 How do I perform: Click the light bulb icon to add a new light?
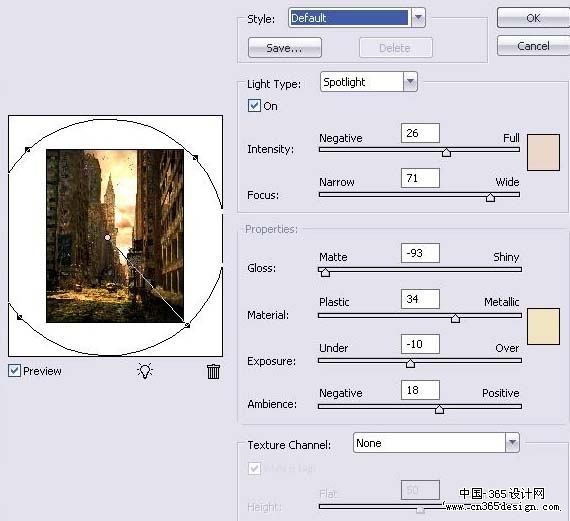(x=145, y=371)
